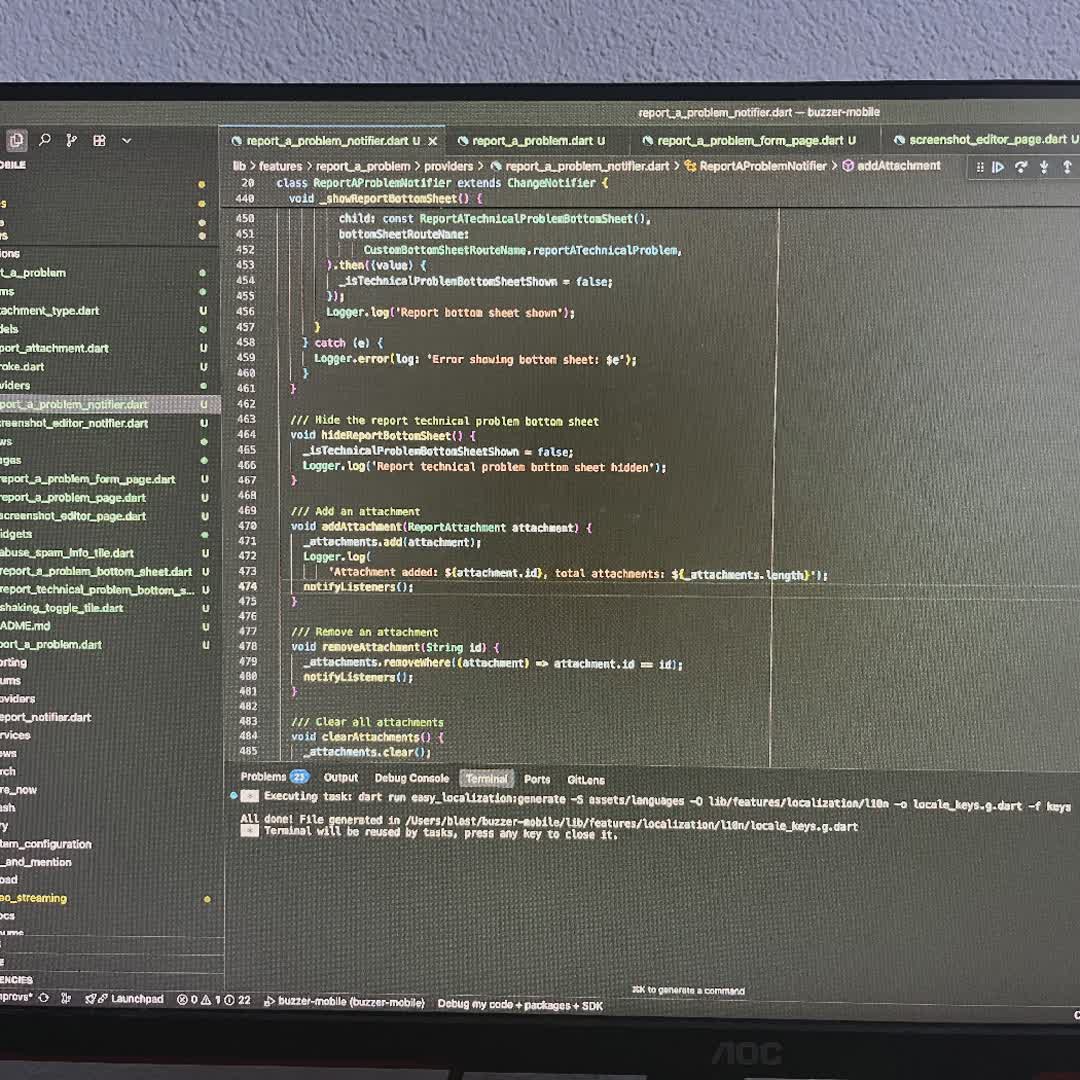Screen dimensions: 1080x1080
Task: Open the Ports panel tab
Action: click(x=537, y=779)
